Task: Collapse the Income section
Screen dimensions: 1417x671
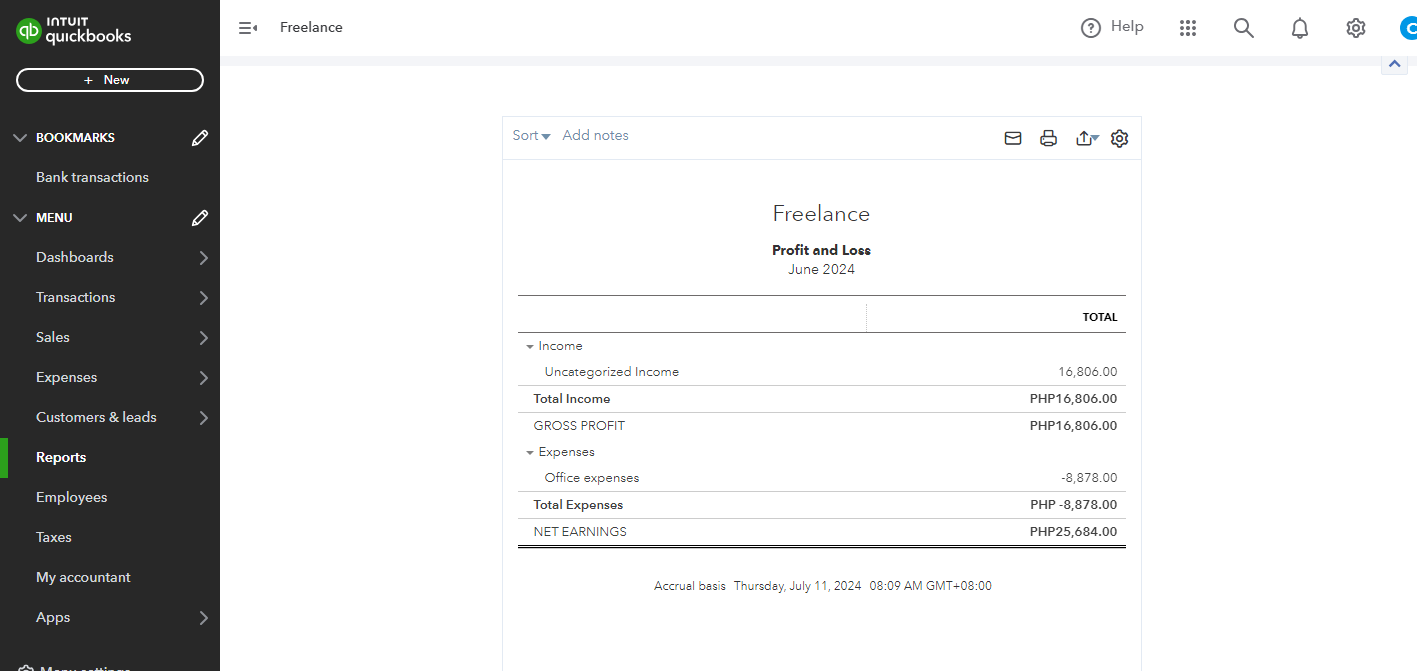Action: pos(530,347)
